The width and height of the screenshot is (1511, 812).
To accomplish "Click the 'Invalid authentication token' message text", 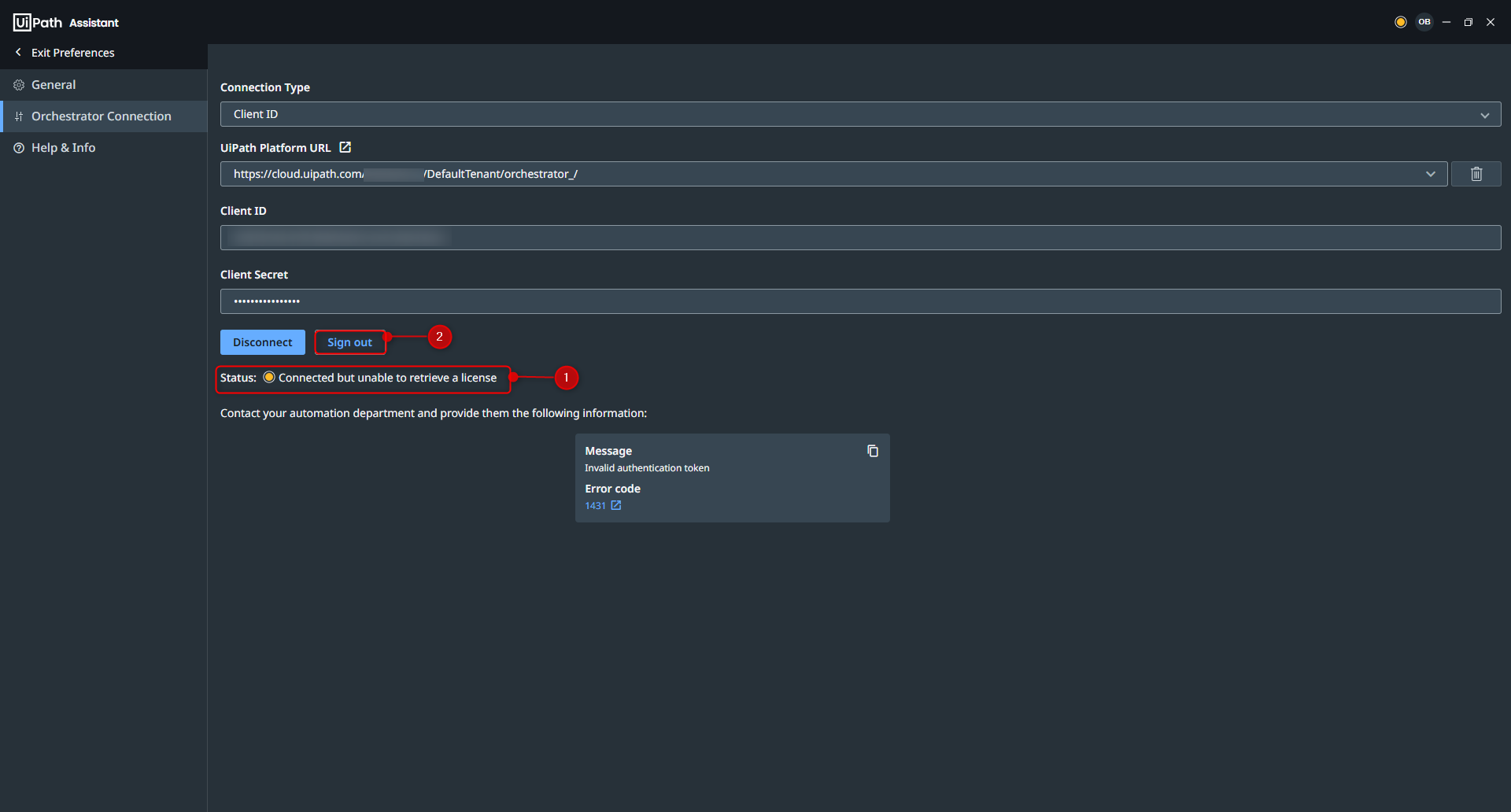I will 647,468.
